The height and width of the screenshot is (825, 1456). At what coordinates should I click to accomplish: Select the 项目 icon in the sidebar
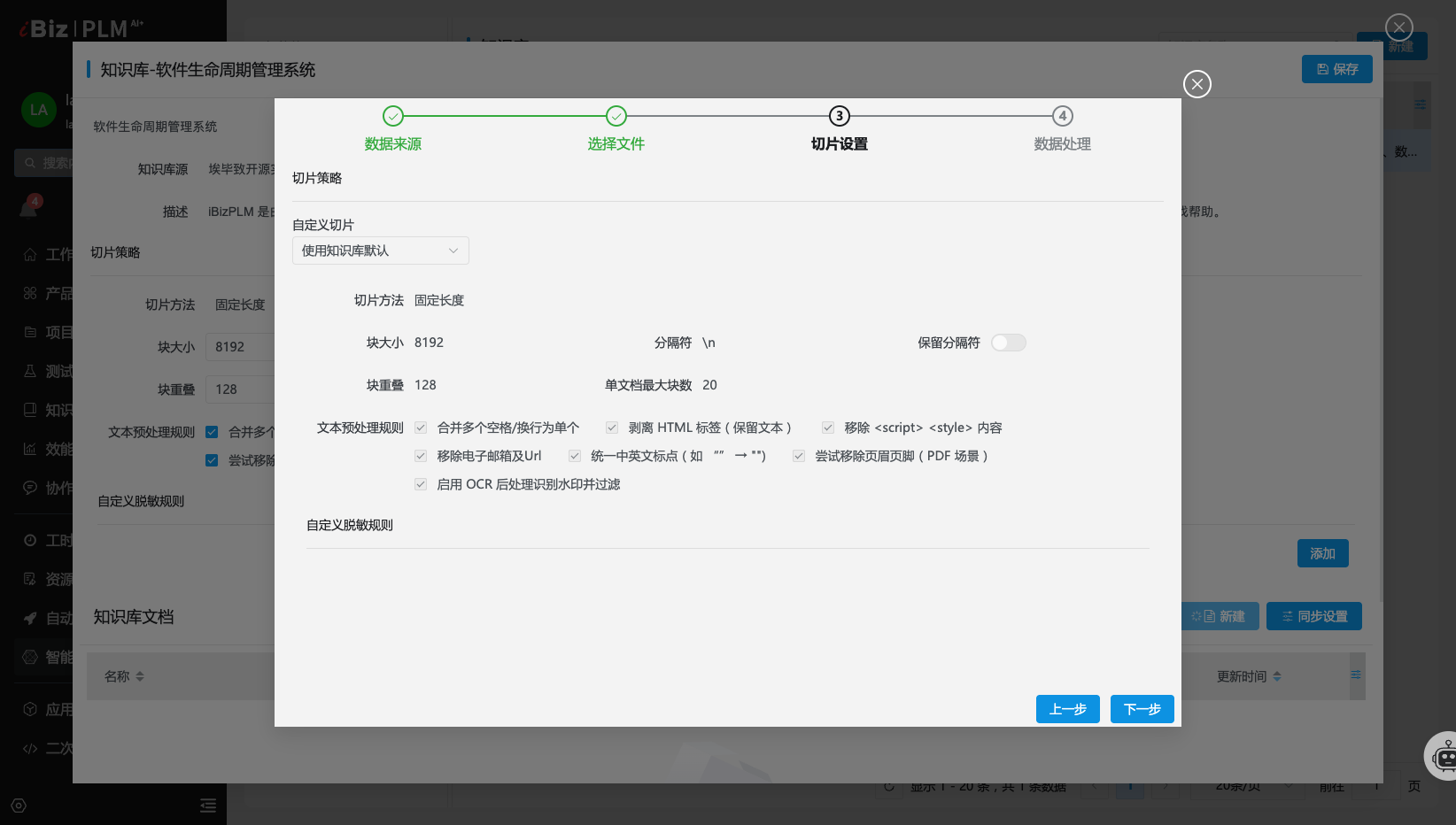31,332
